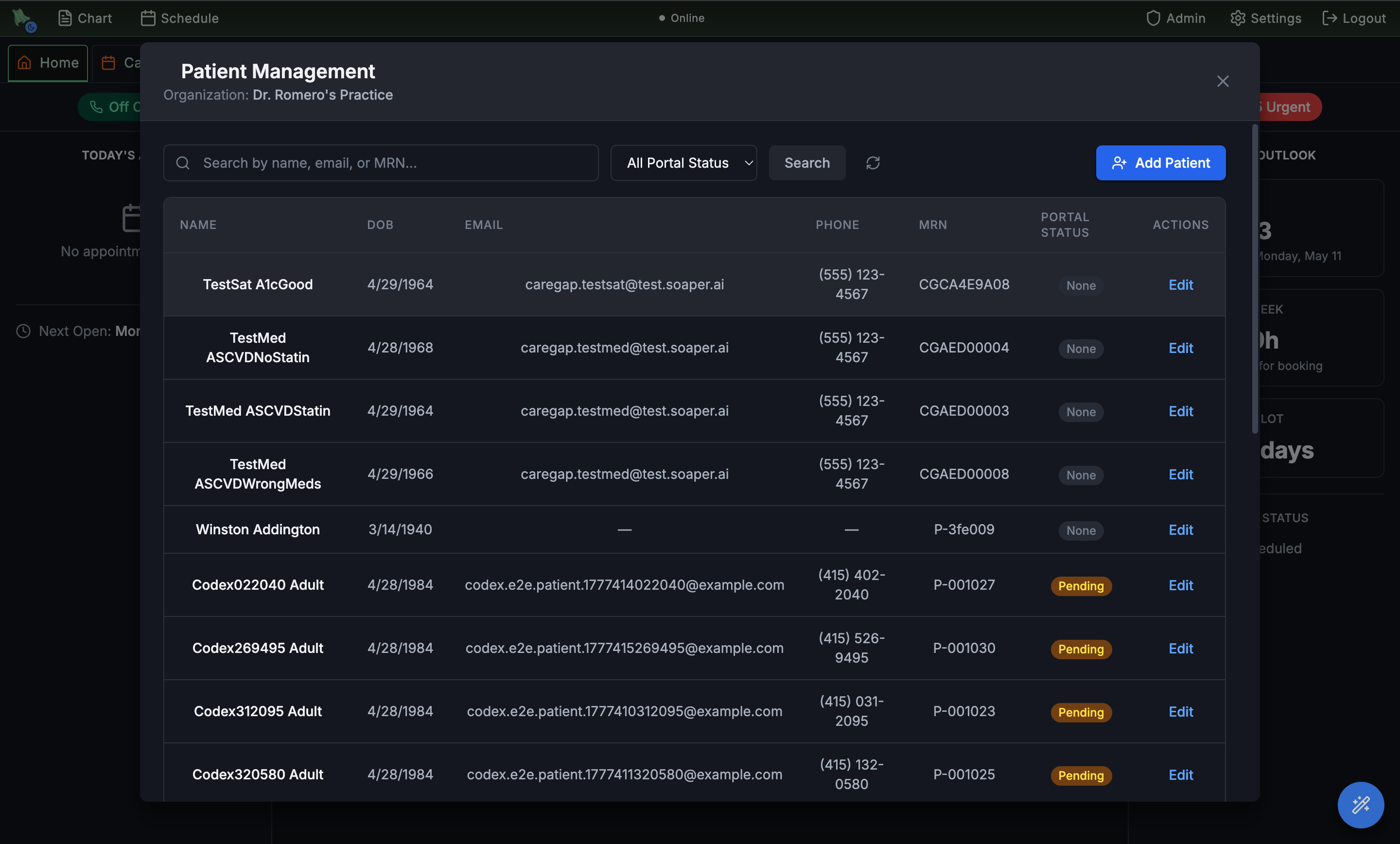Click the patient search input field
The width and height of the screenshot is (1400, 844).
coord(381,163)
